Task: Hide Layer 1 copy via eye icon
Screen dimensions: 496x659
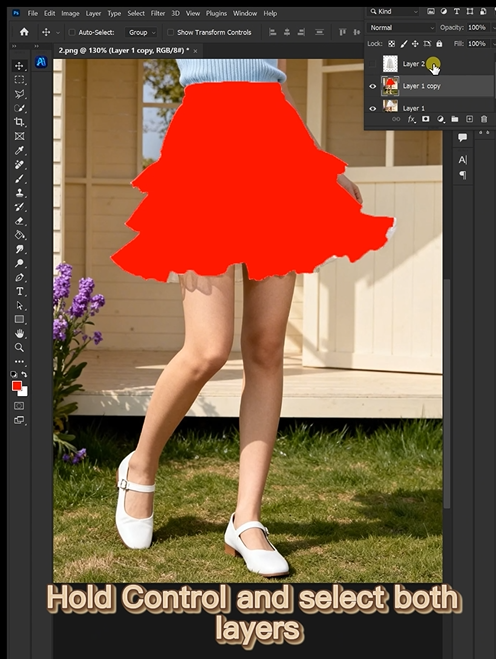Action: coord(372,86)
